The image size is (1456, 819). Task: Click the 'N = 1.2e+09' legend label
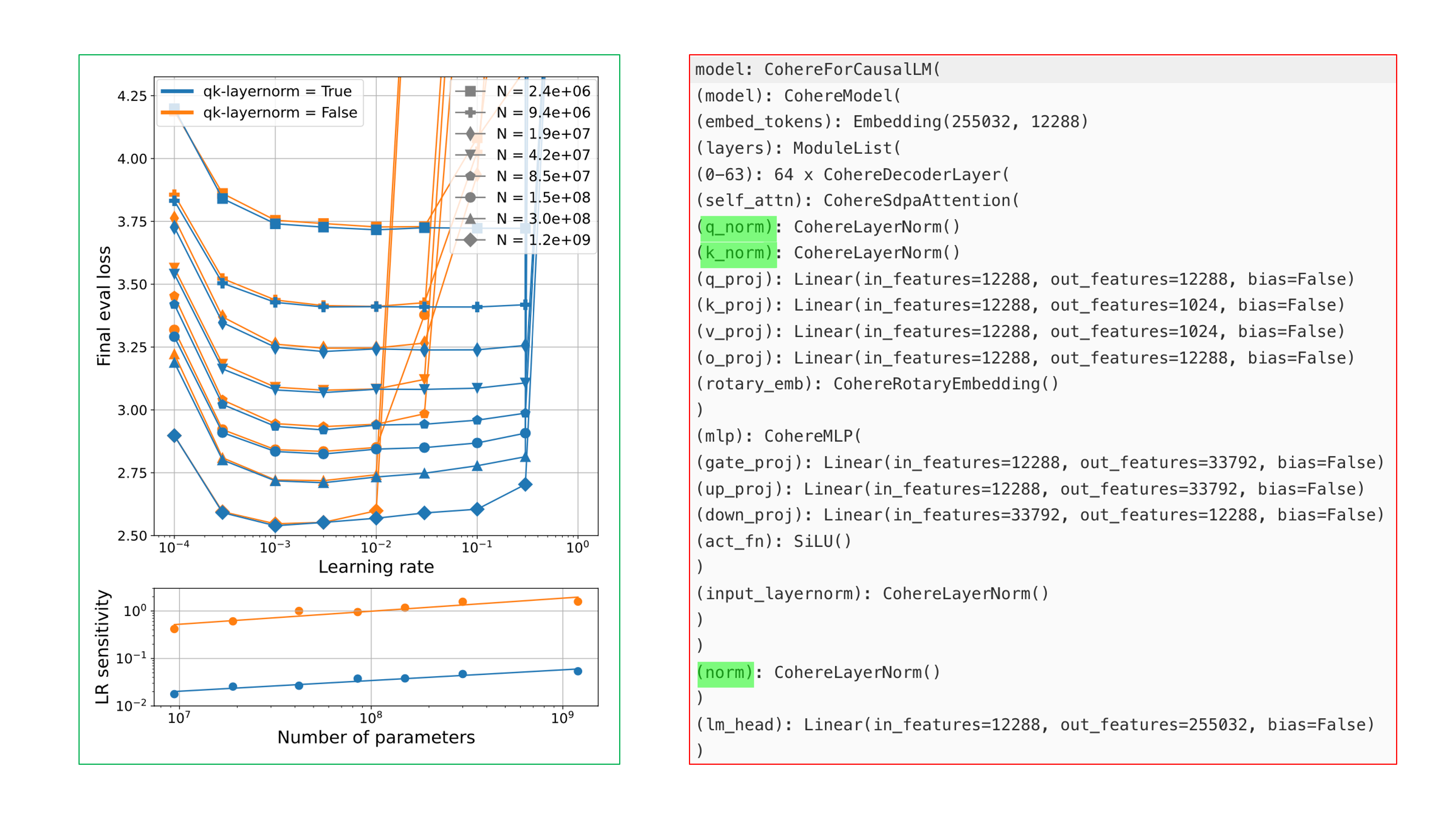tap(543, 240)
